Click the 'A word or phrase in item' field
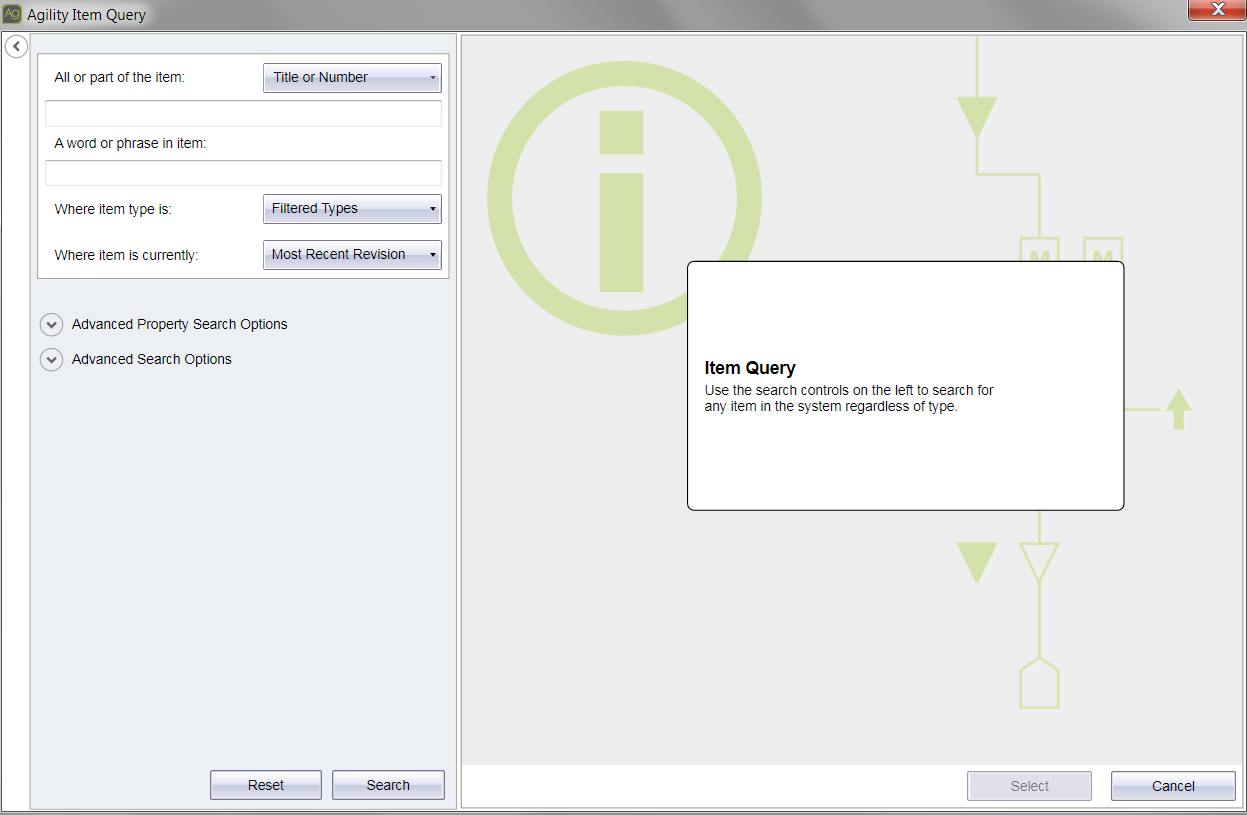The height and width of the screenshot is (815, 1247). [x=243, y=173]
